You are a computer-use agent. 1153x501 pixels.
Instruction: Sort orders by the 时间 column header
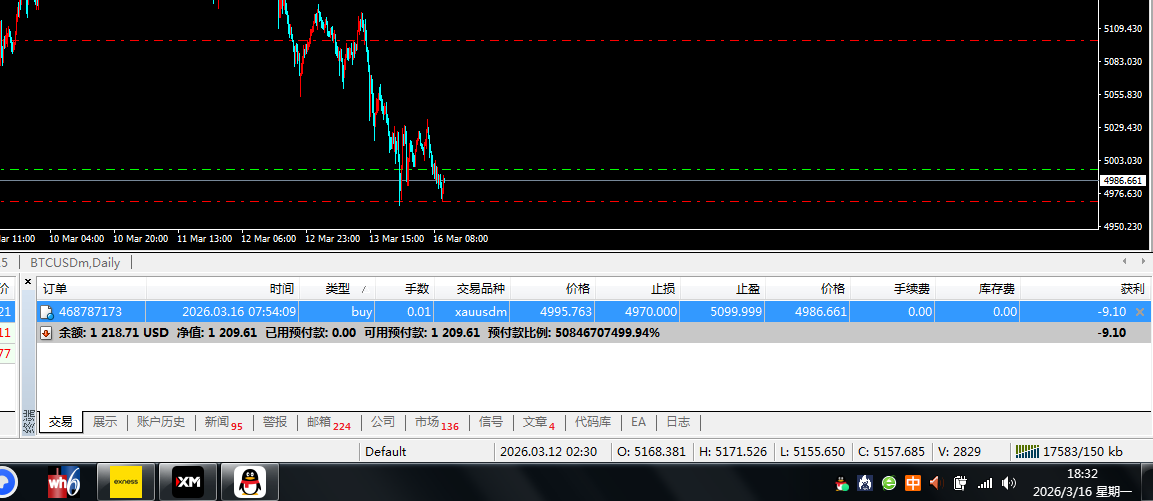(x=281, y=288)
